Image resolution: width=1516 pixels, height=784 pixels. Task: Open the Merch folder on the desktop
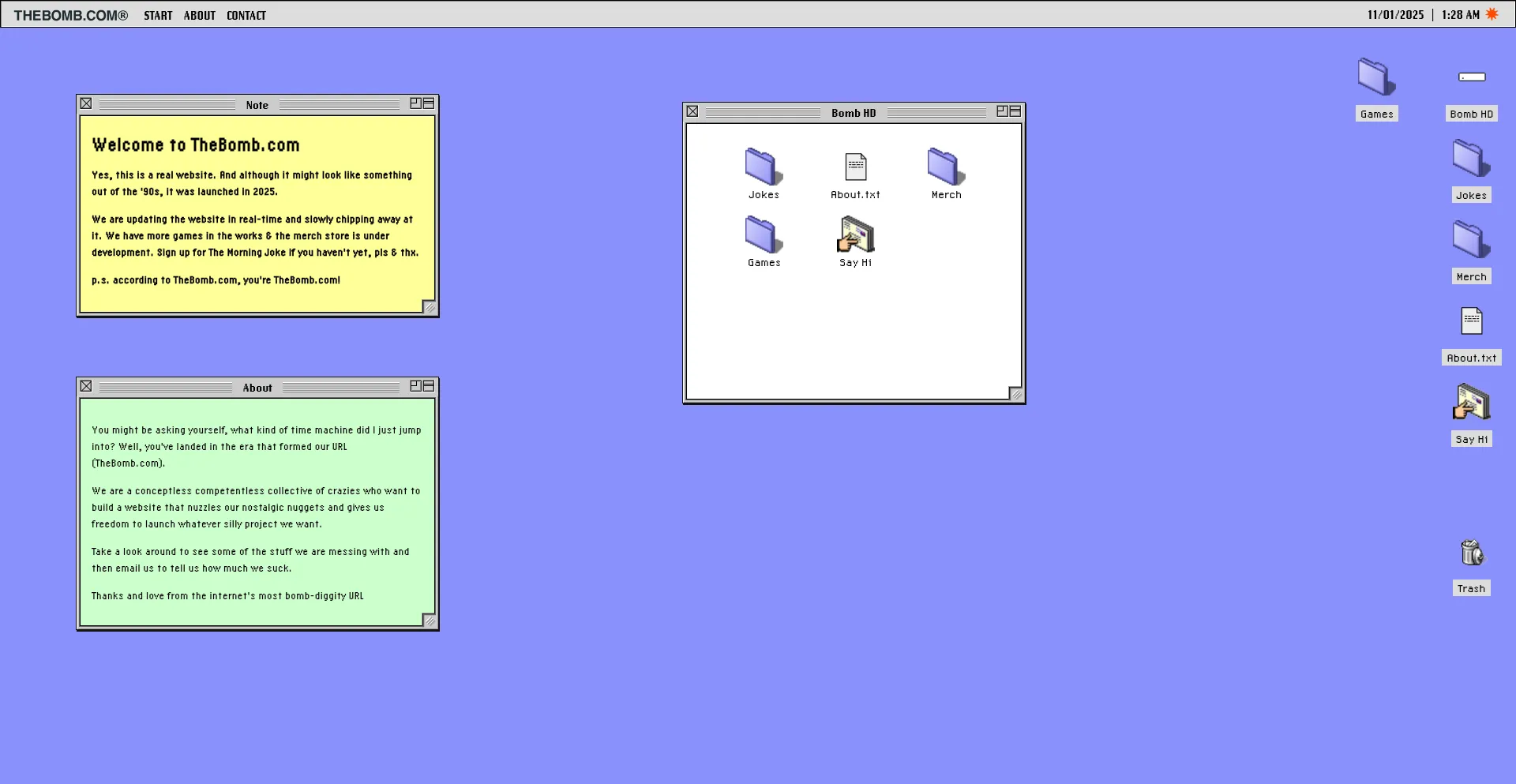coord(1471,240)
